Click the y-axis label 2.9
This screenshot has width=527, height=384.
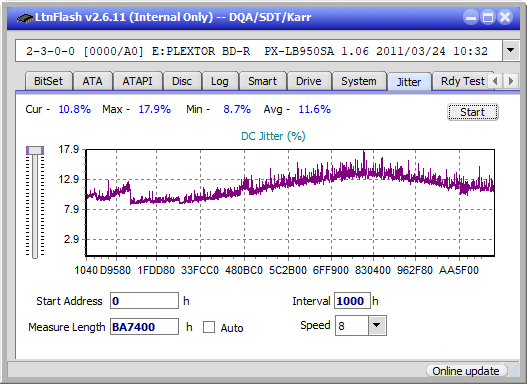tap(71, 240)
